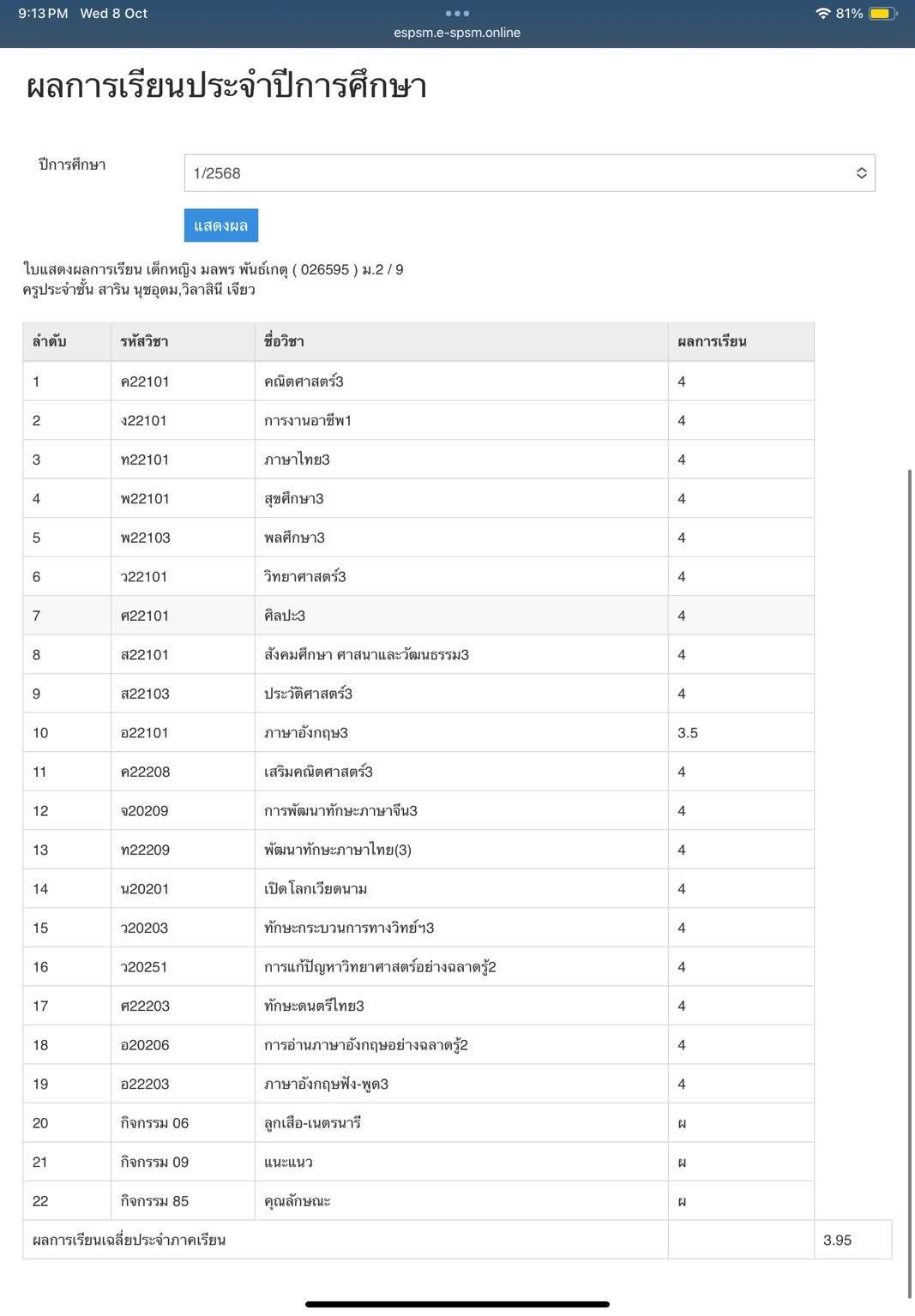Click the ผลการเรียน column header
This screenshot has height=1316, width=915.
tap(712, 341)
